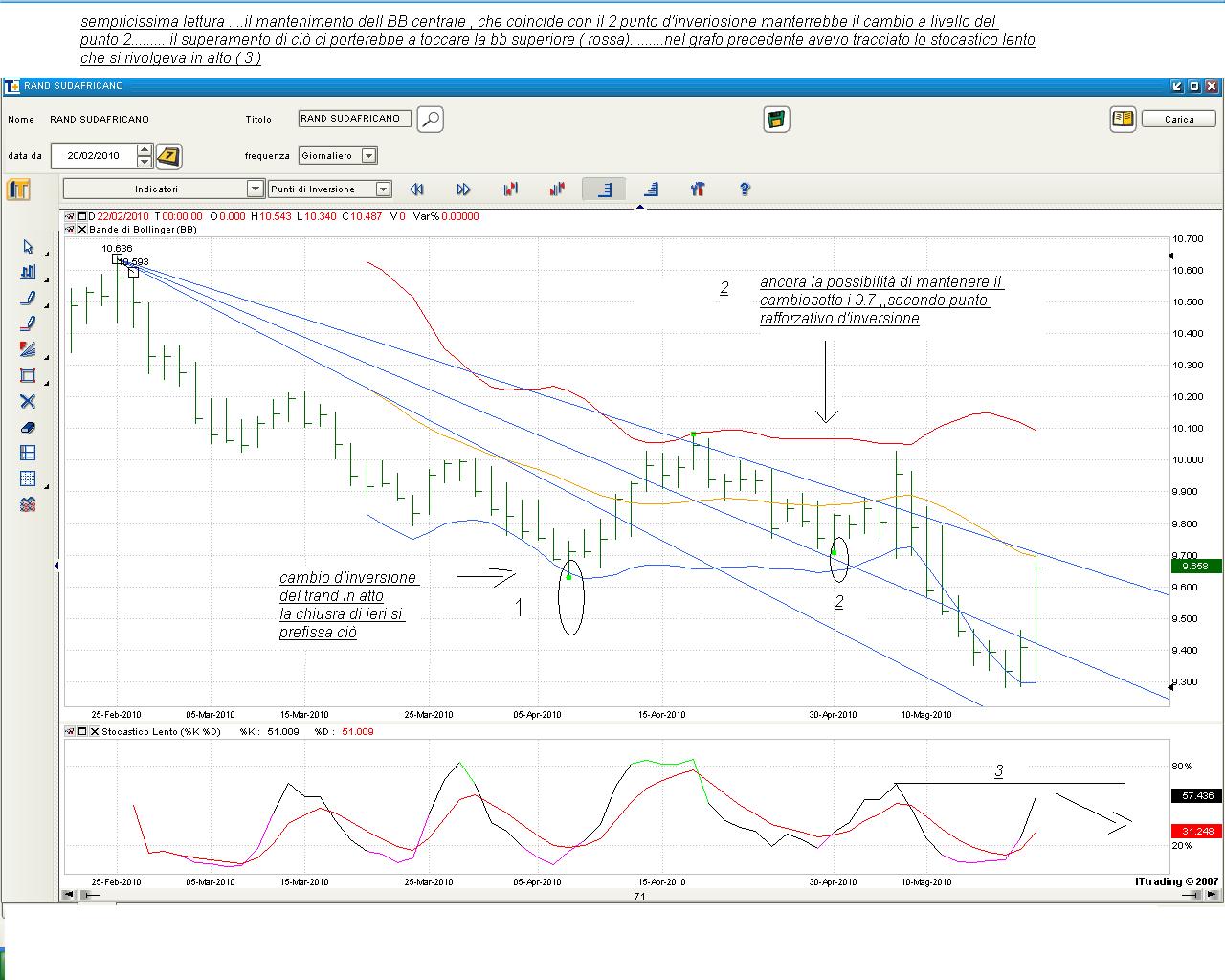Click the small triangle marker below the scale icon
Image resolution: width=1225 pixels, height=980 pixels.
point(640,206)
